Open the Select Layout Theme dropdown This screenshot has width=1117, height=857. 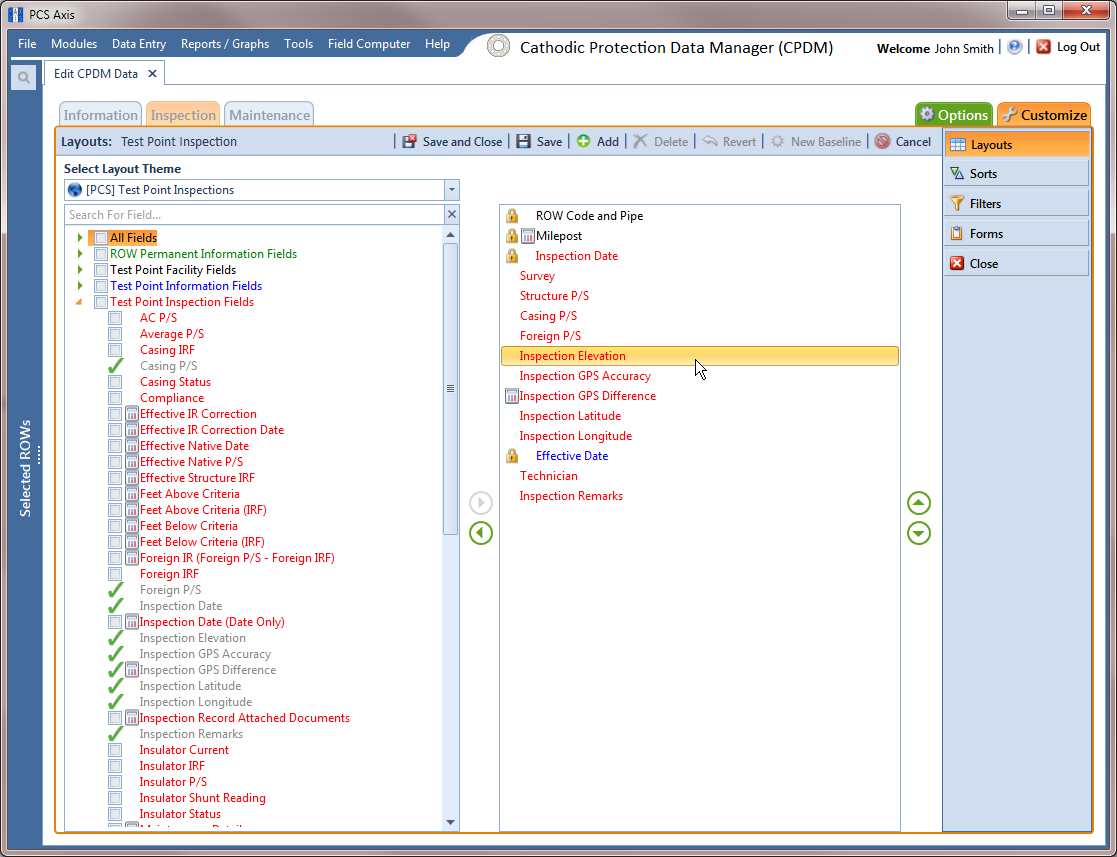pyautogui.click(x=452, y=190)
